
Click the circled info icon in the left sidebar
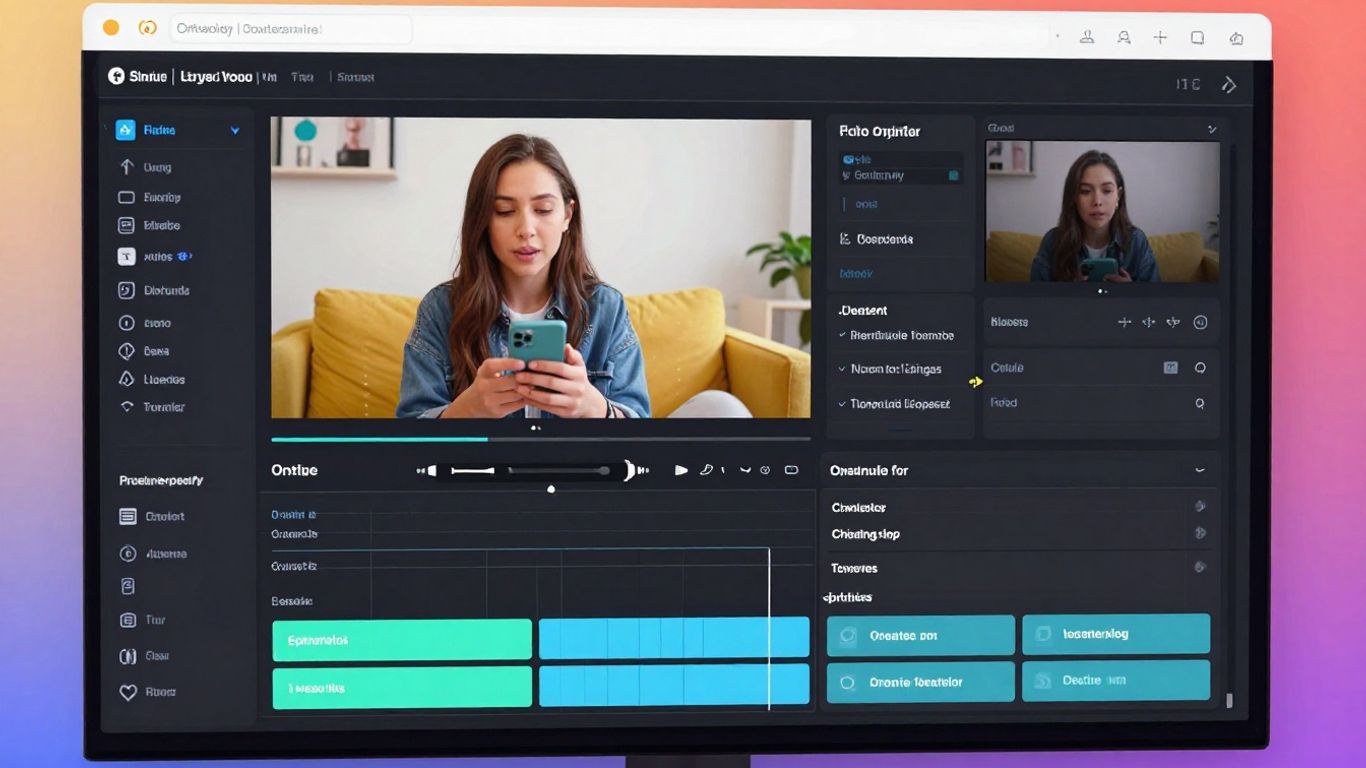[126, 323]
